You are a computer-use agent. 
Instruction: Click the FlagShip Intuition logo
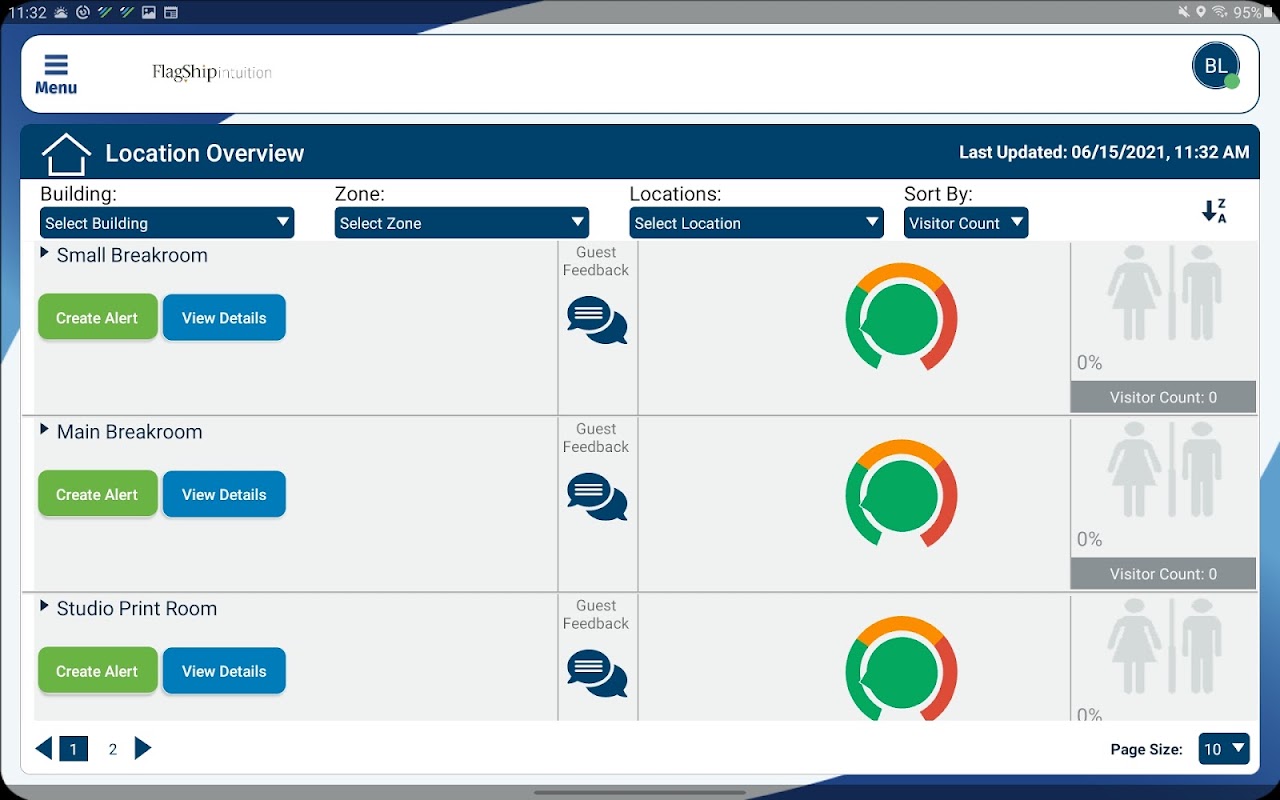tap(212, 72)
